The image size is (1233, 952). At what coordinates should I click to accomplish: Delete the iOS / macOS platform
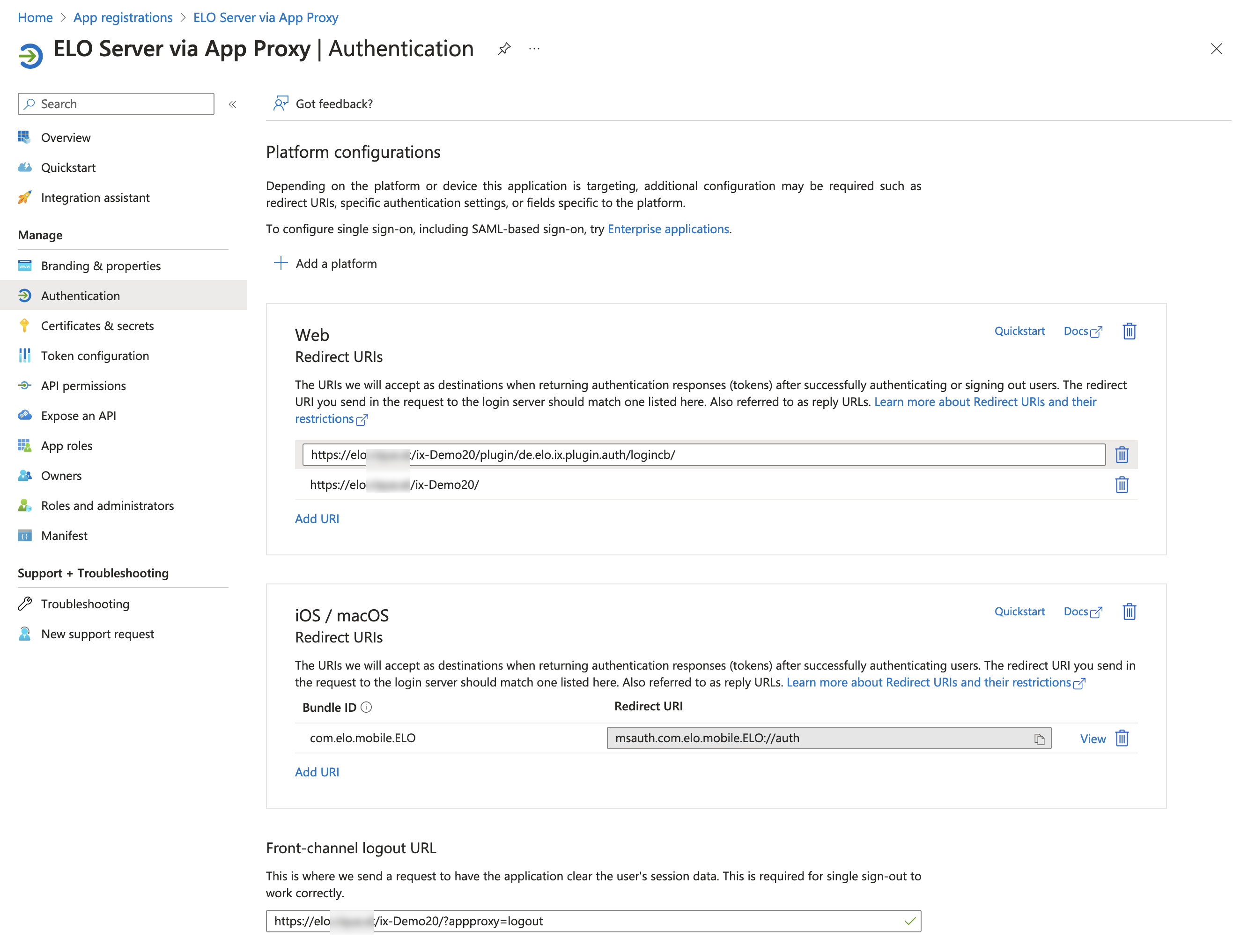(1129, 612)
